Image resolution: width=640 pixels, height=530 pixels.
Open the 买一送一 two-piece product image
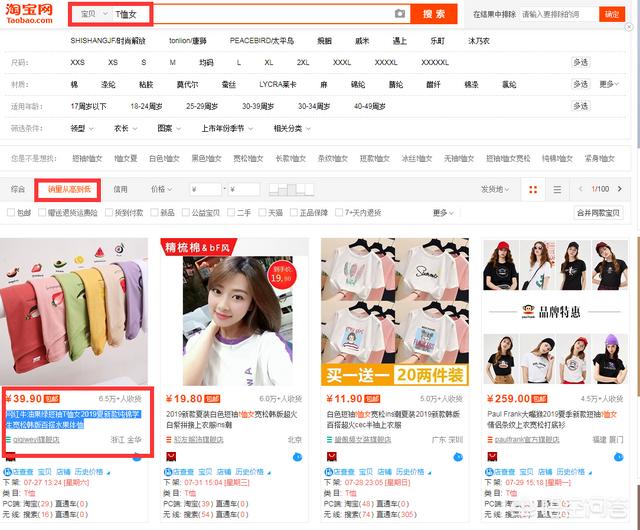pyautogui.click(x=395, y=312)
